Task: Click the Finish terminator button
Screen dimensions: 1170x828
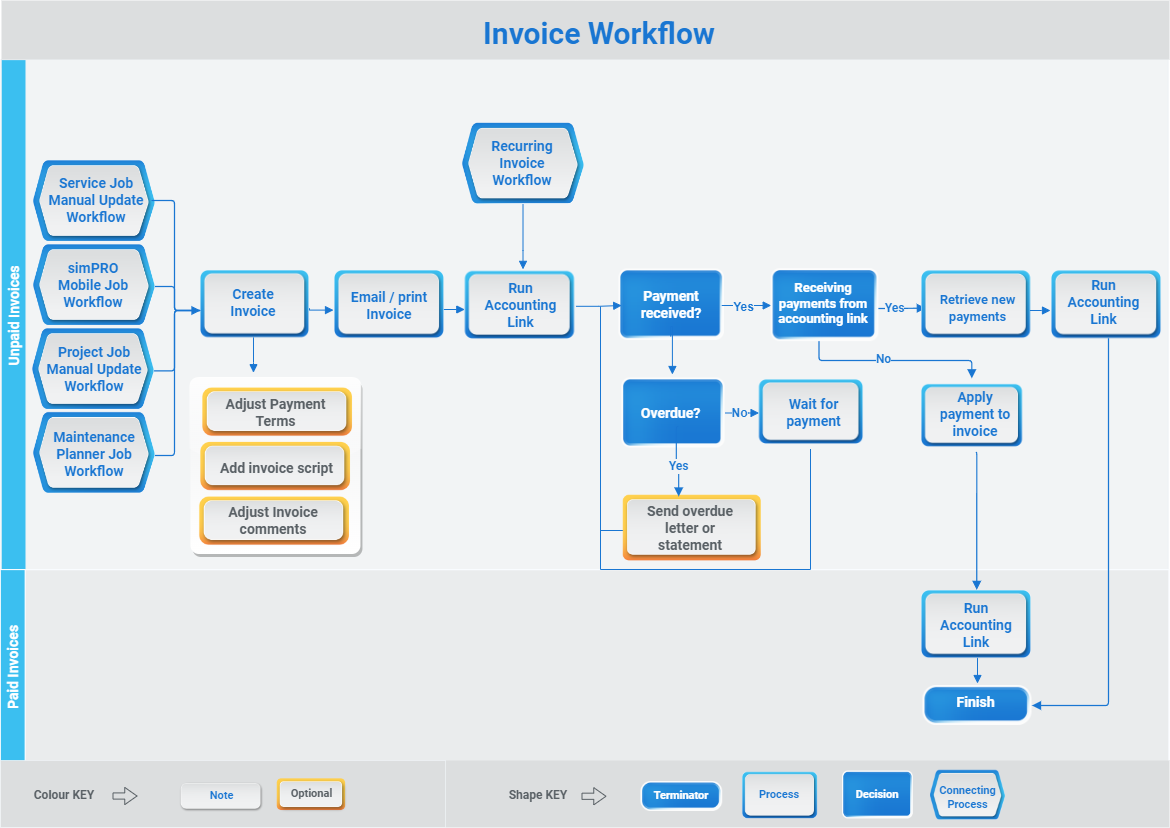Action: [x=975, y=703]
